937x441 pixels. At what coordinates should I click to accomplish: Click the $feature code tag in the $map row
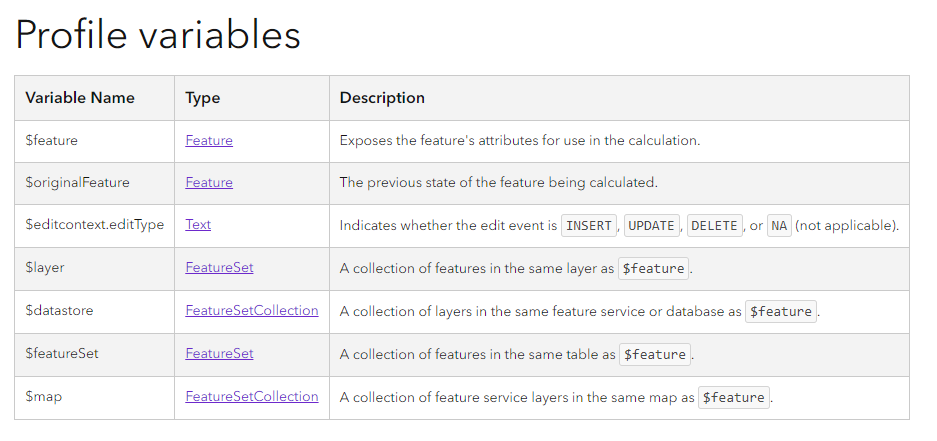(x=734, y=398)
